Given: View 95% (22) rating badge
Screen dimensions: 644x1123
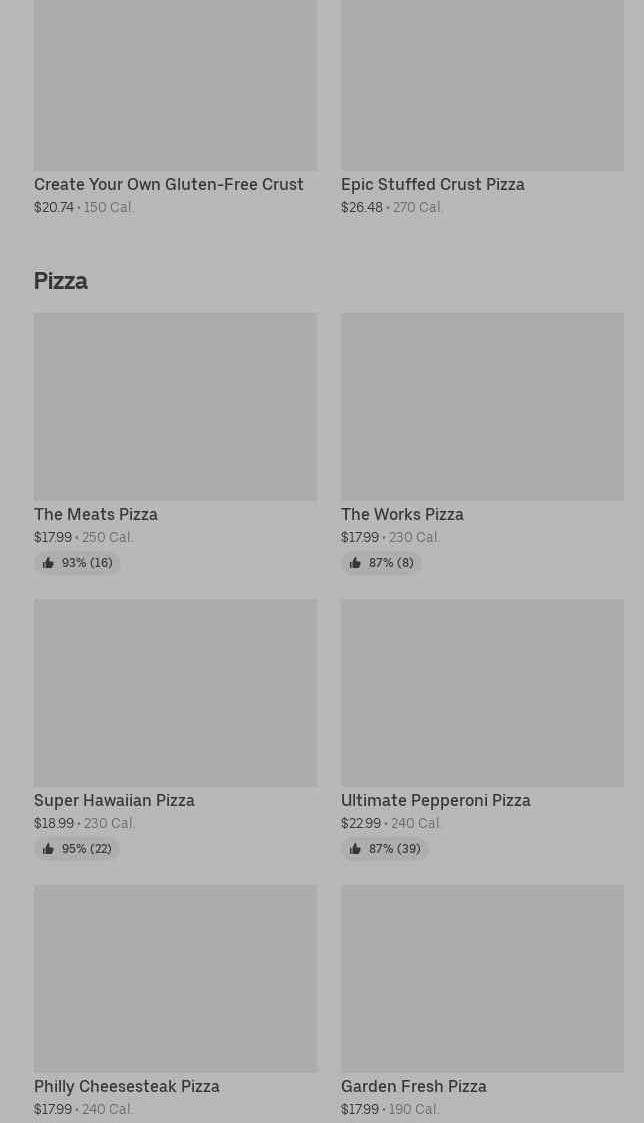Looking at the screenshot, I should click(x=77, y=849).
